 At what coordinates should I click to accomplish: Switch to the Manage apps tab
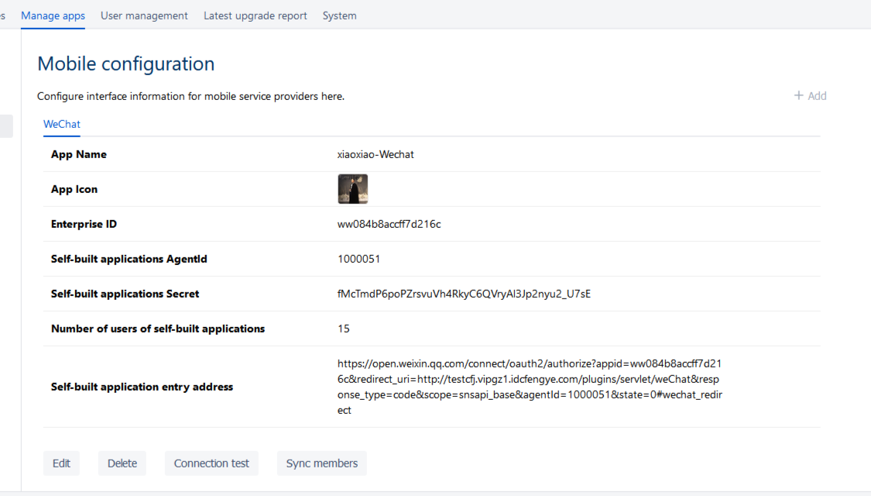[53, 16]
